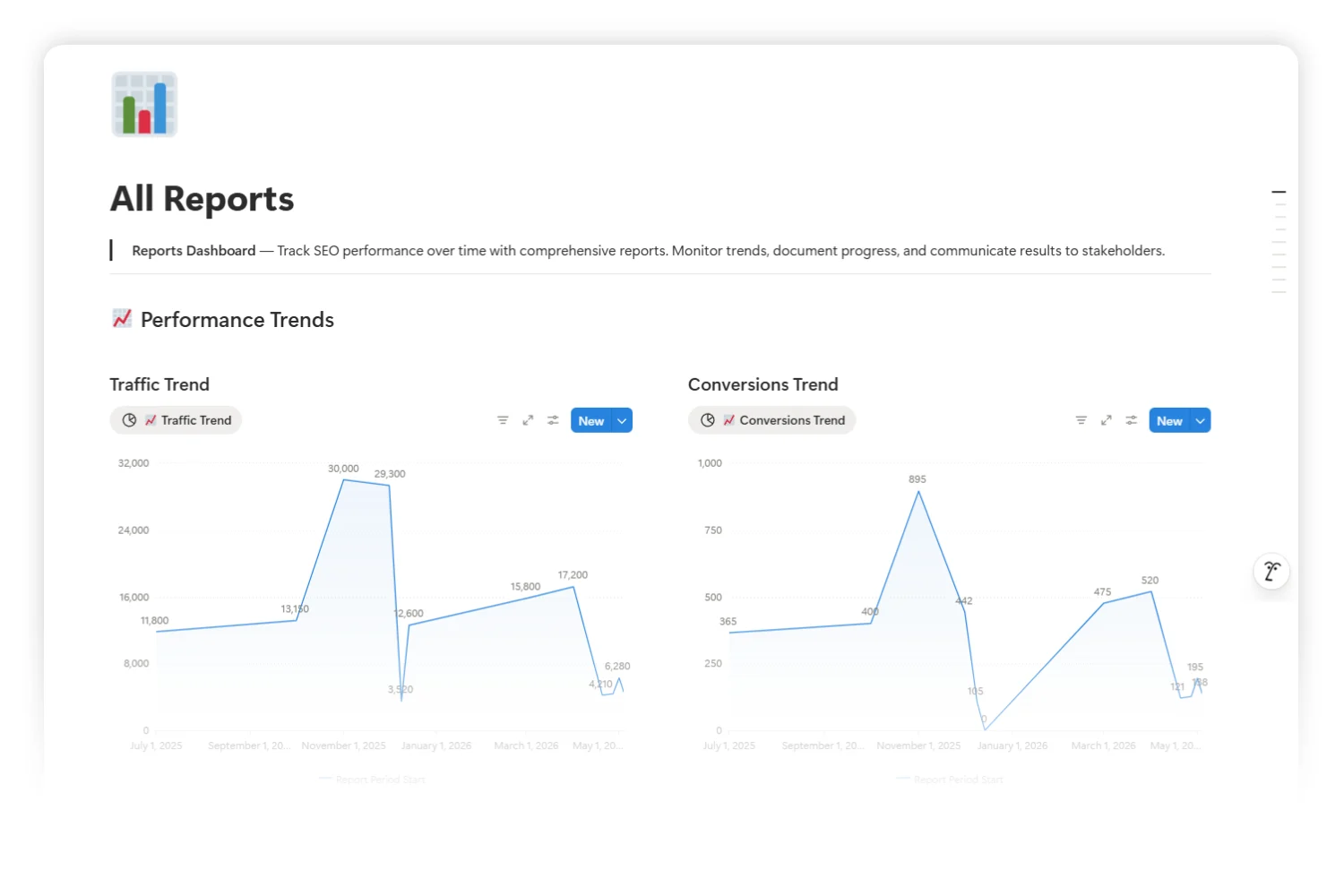
Task: Click the Traffic Trend heading text
Action: 159,384
